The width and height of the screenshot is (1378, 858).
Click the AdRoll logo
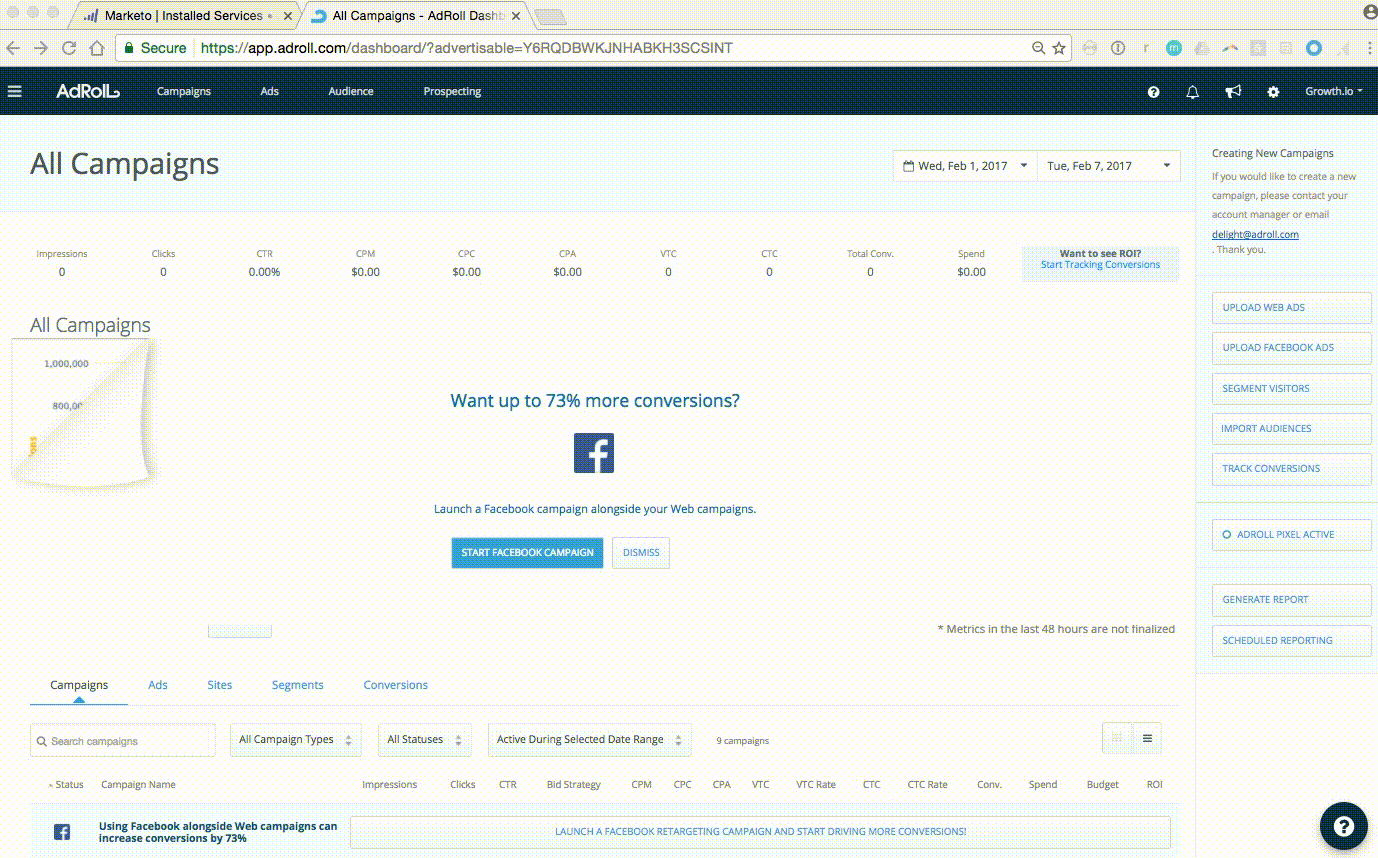[88, 91]
